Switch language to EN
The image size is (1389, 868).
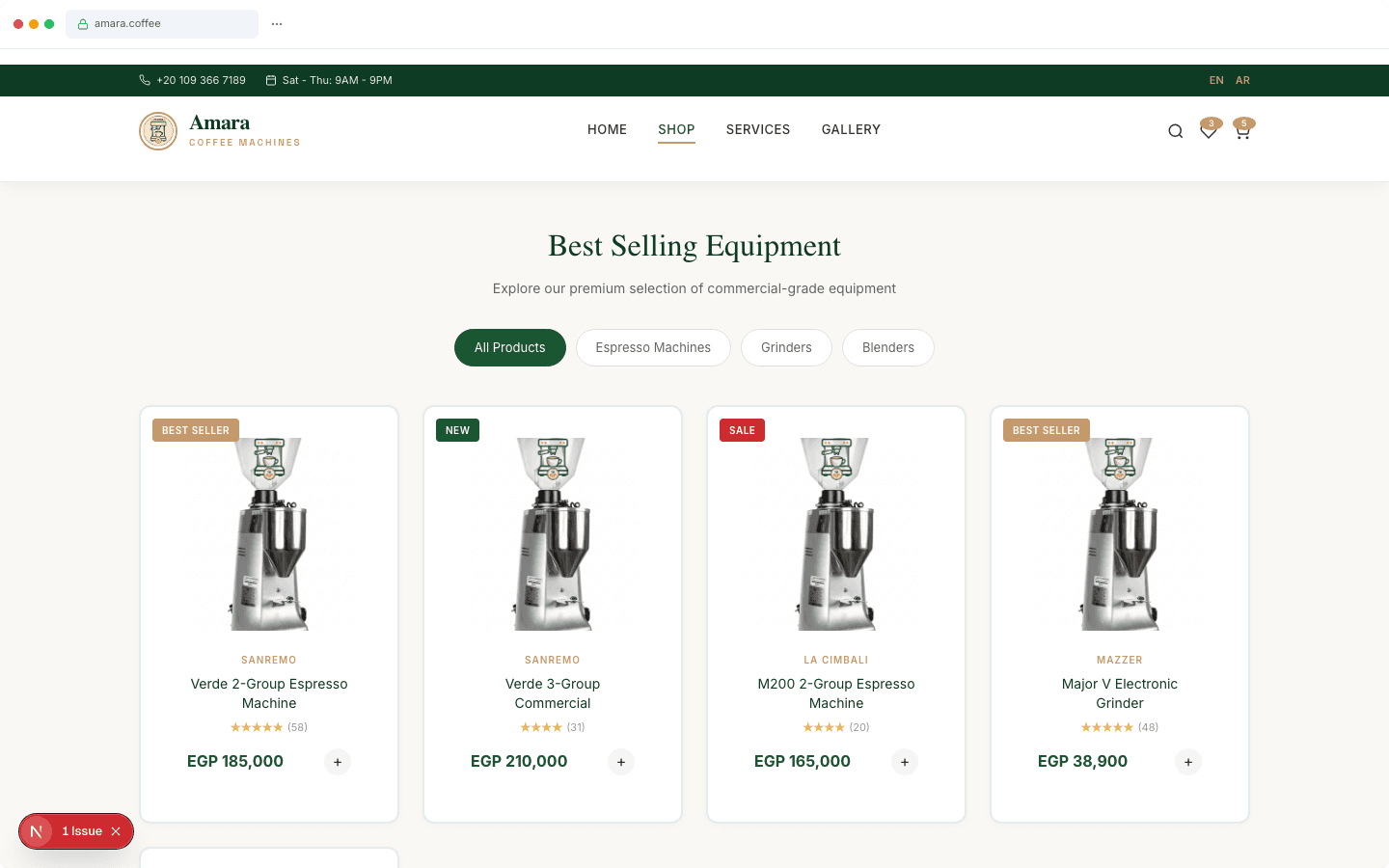1216,80
